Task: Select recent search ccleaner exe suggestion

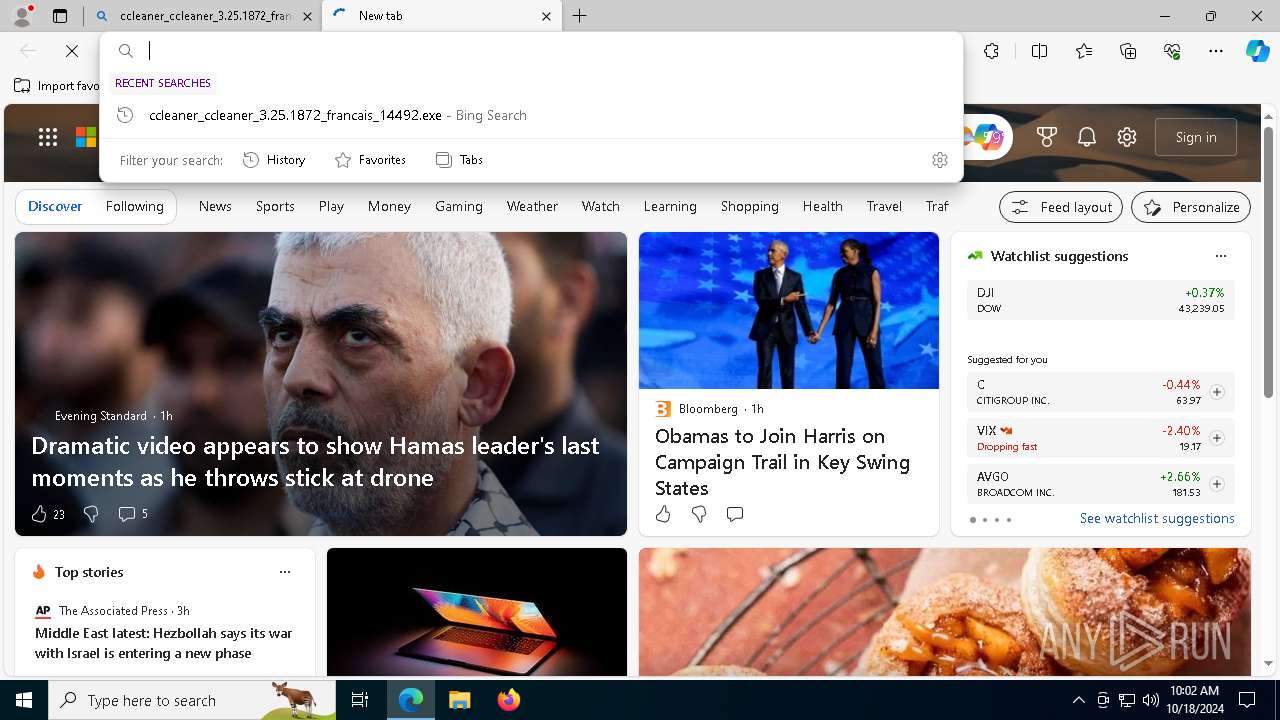Action: tap(531, 115)
